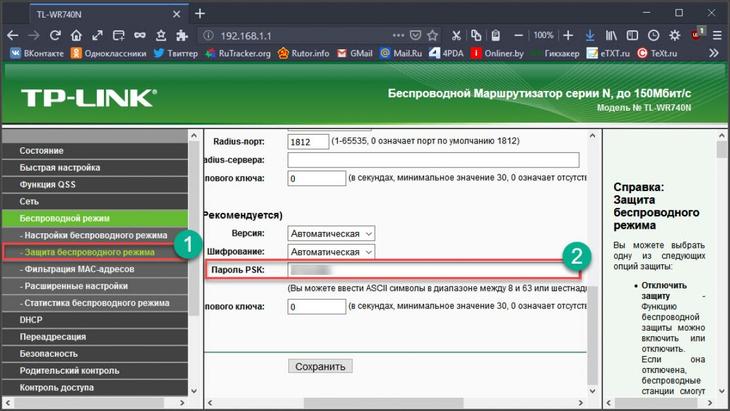The image size is (730, 411).
Task: Open Переадресация menu section
Action: (95, 337)
